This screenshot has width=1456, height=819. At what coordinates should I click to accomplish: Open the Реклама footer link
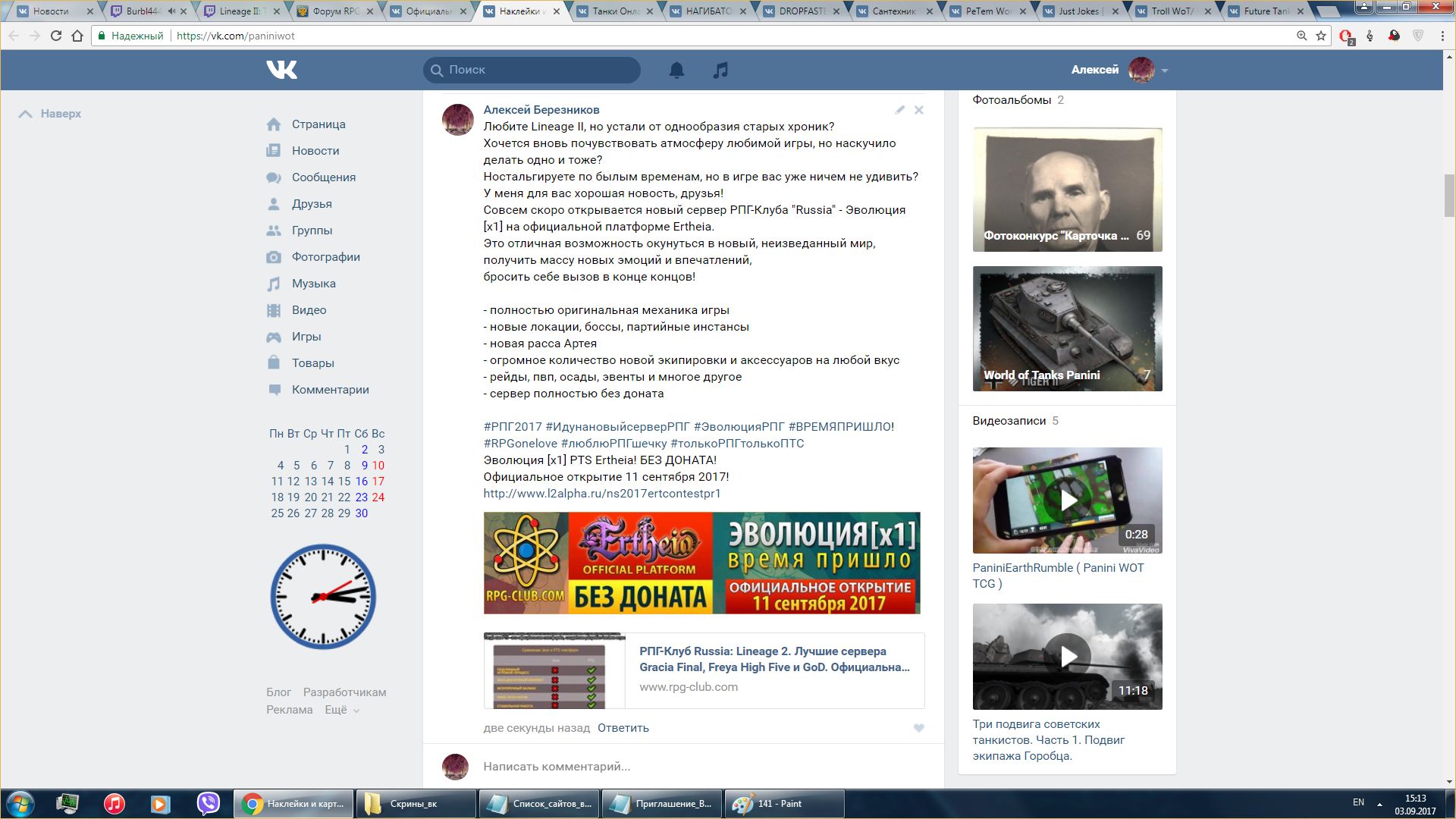coord(289,710)
